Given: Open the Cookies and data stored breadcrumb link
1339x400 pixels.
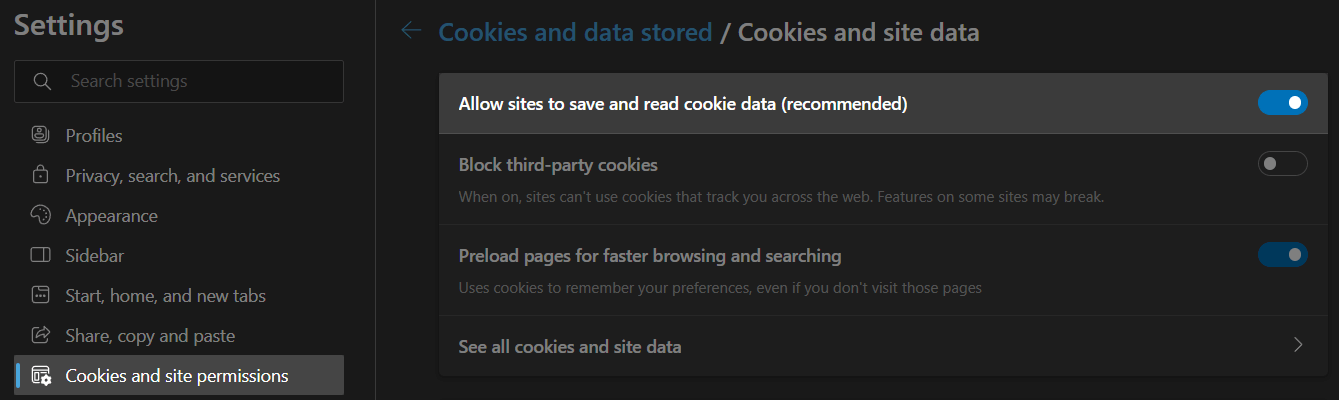Looking at the screenshot, I should pyautogui.click(x=575, y=32).
